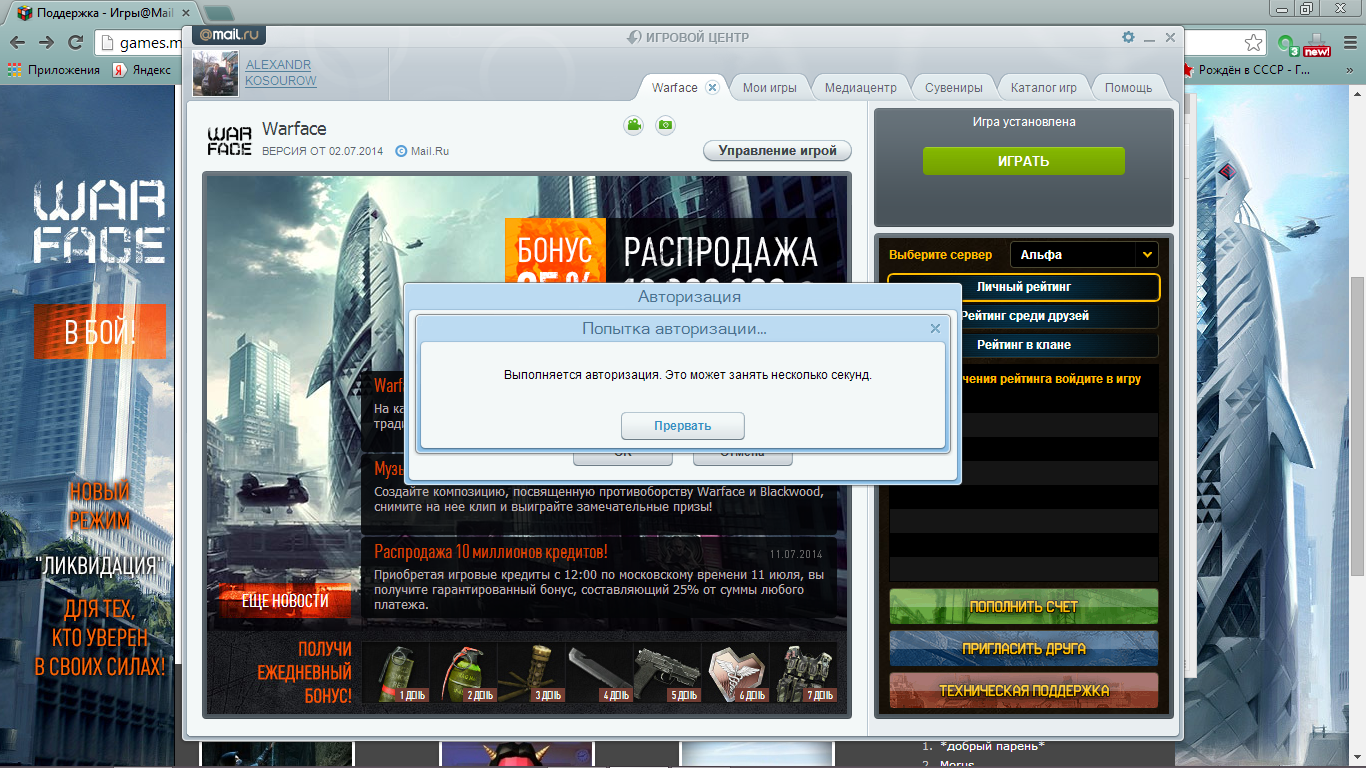Image resolution: width=1366 pixels, height=768 pixels.
Task: Open the Chrome hamburger menu
Action: click(x=1349, y=42)
